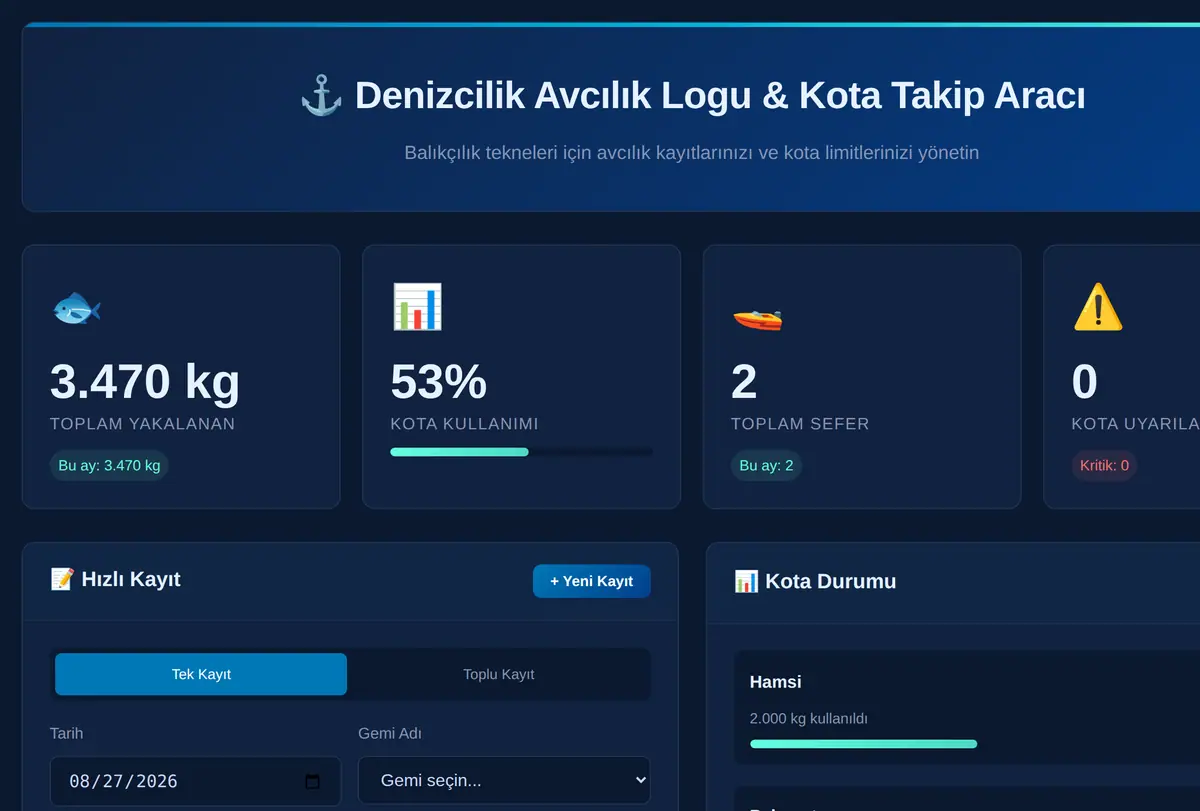Click the fish icon on the catch card

tap(76, 307)
